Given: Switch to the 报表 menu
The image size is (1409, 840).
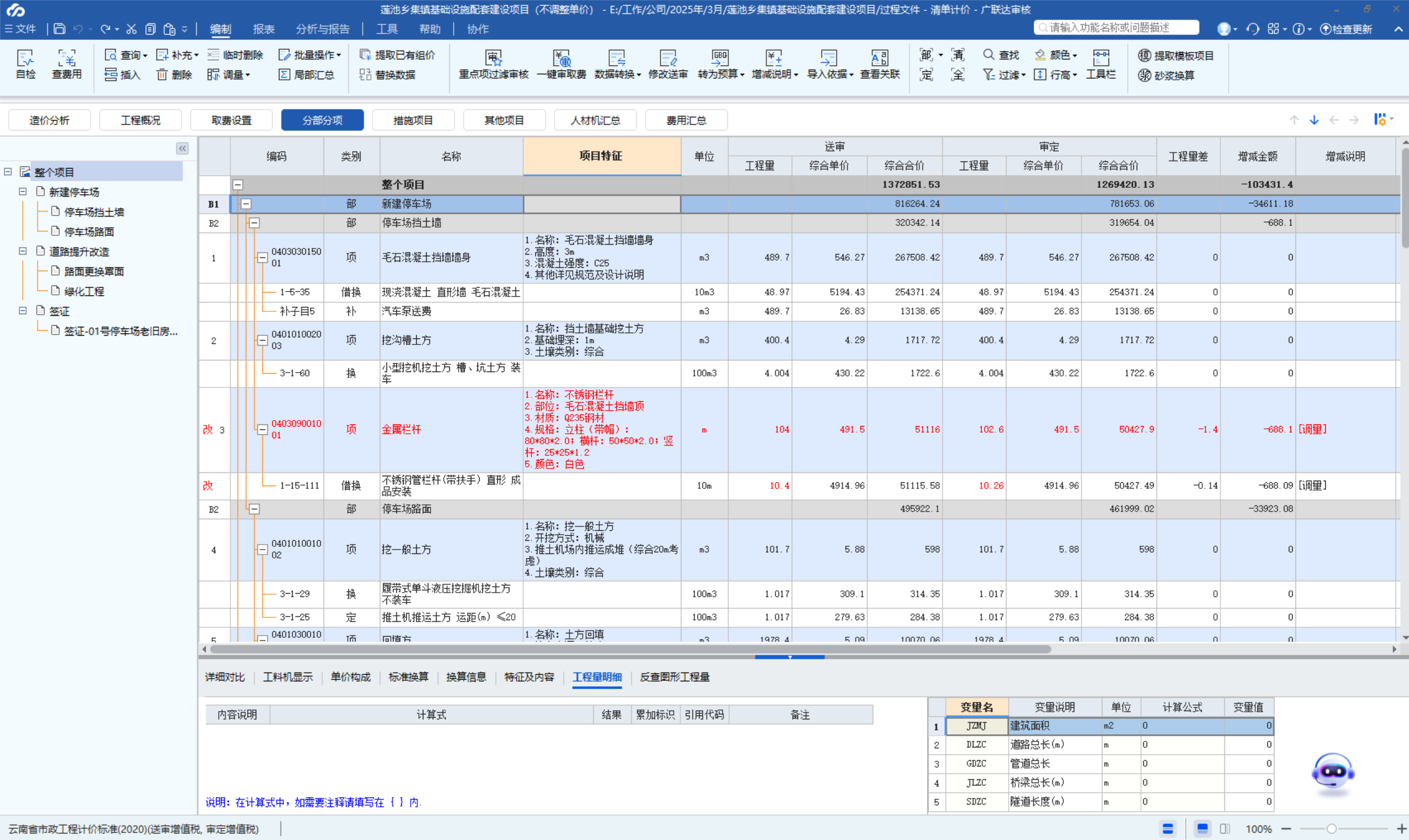Looking at the screenshot, I should pos(263,29).
